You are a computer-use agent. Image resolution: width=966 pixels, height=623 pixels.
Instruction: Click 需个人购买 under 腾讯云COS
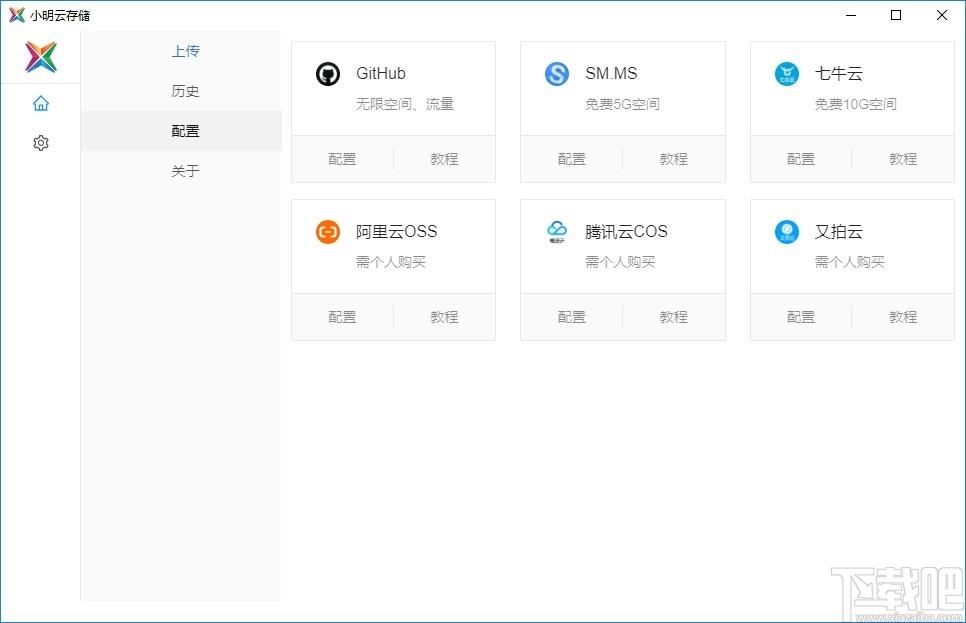pyautogui.click(x=620, y=262)
